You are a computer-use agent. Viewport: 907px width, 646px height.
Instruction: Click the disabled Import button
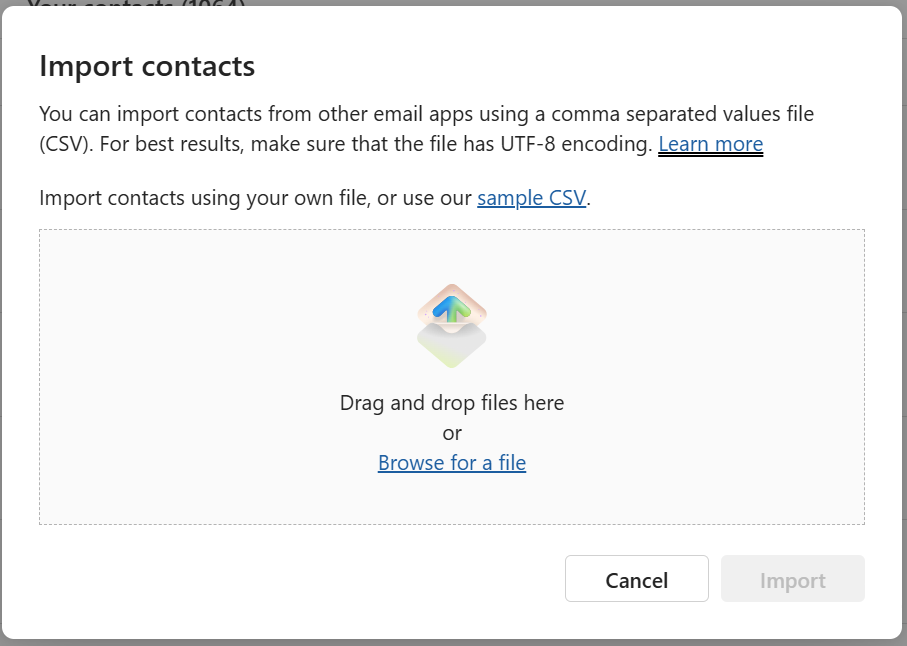click(792, 579)
